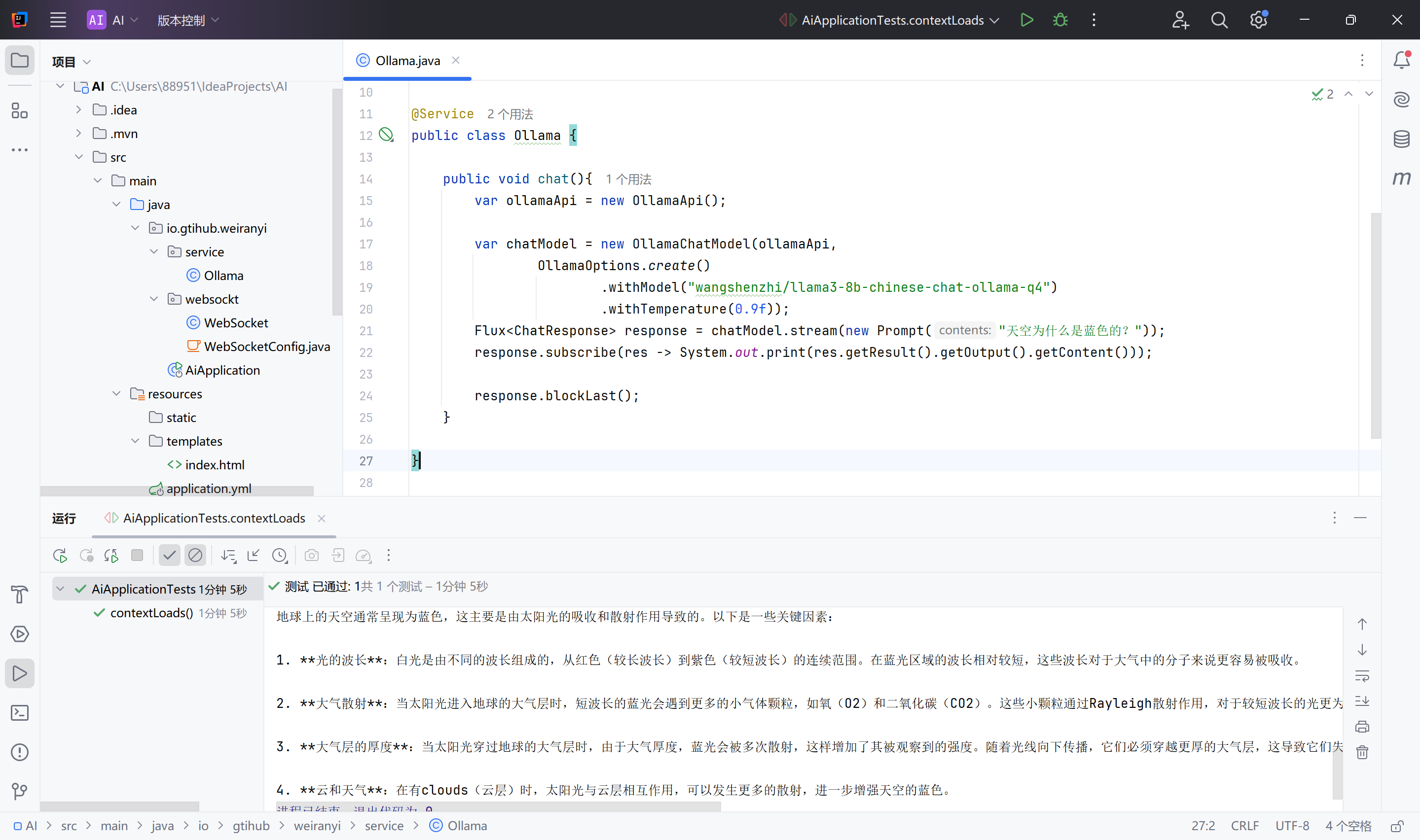Open more run actions in title bar
1420x840 pixels.
1094,20
